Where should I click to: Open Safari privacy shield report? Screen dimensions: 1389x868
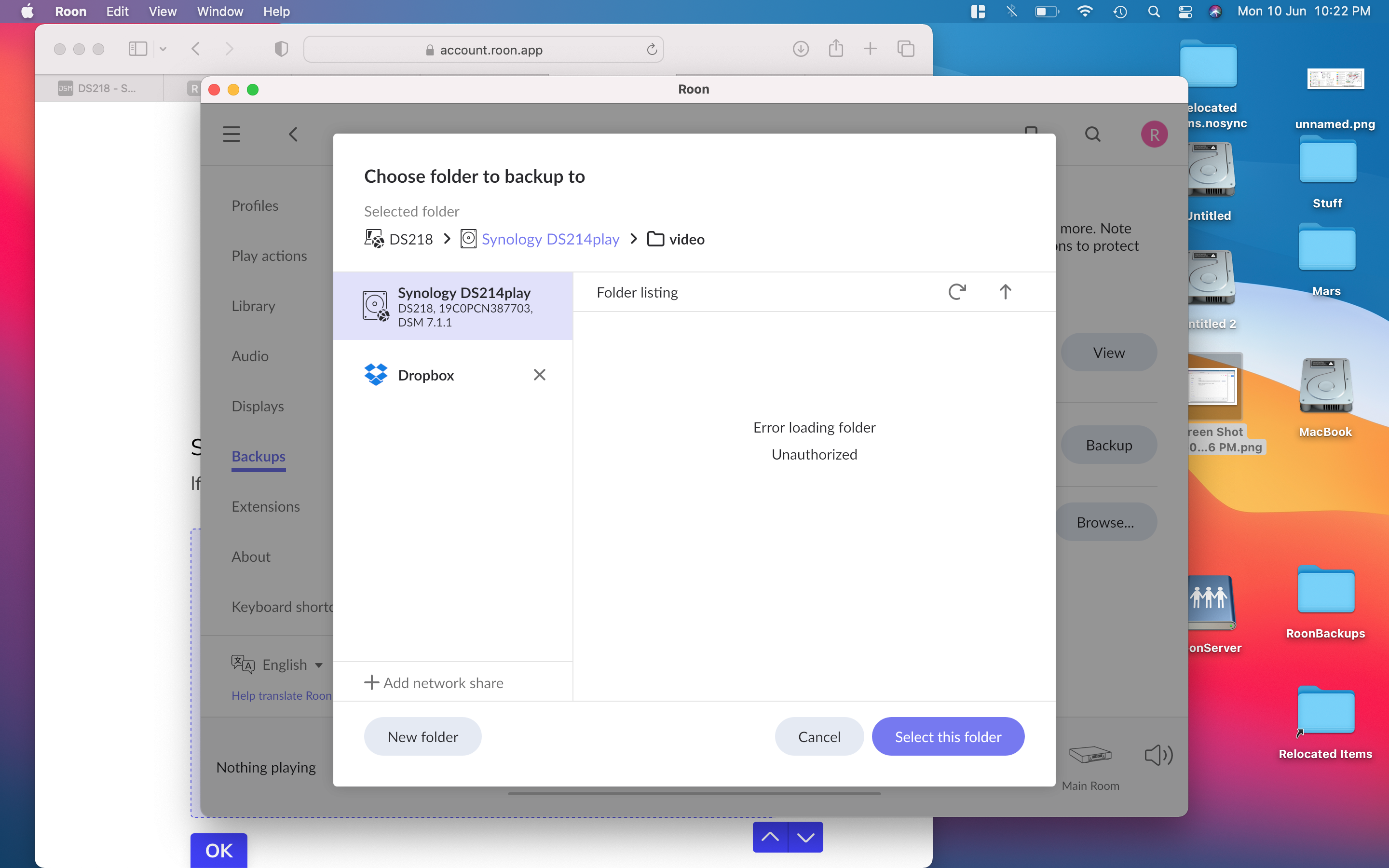tap(281, 49)
